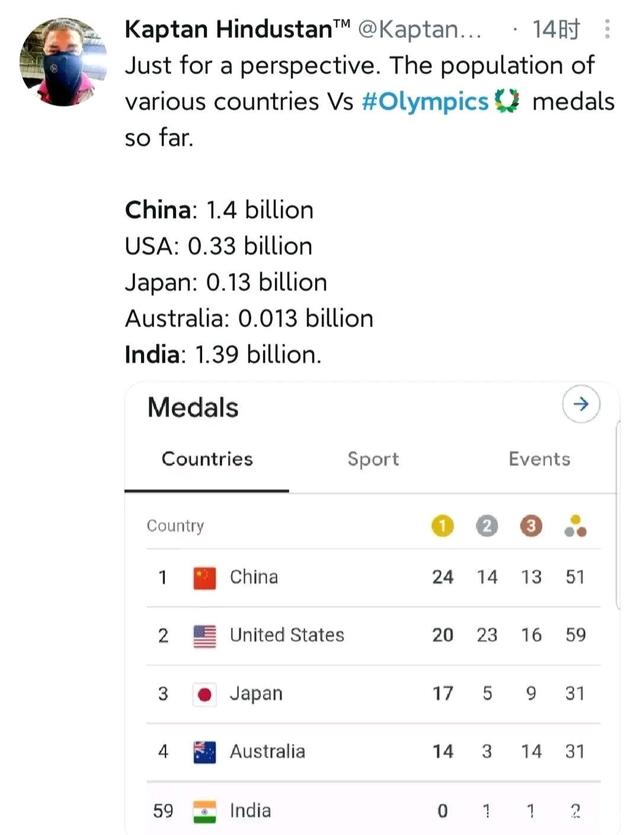The image size is (640, 835).
Task: Click the bronze medal column icon
Action: coord(531,526)
